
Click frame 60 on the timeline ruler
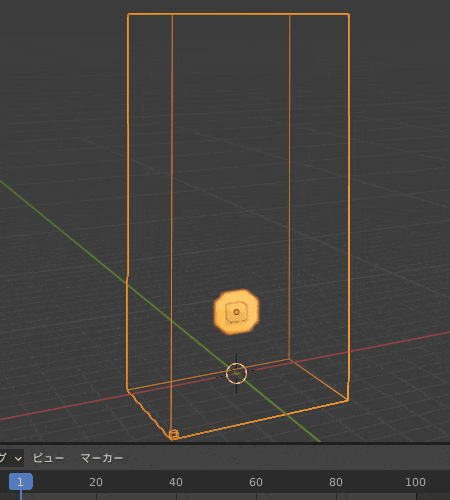256,482
